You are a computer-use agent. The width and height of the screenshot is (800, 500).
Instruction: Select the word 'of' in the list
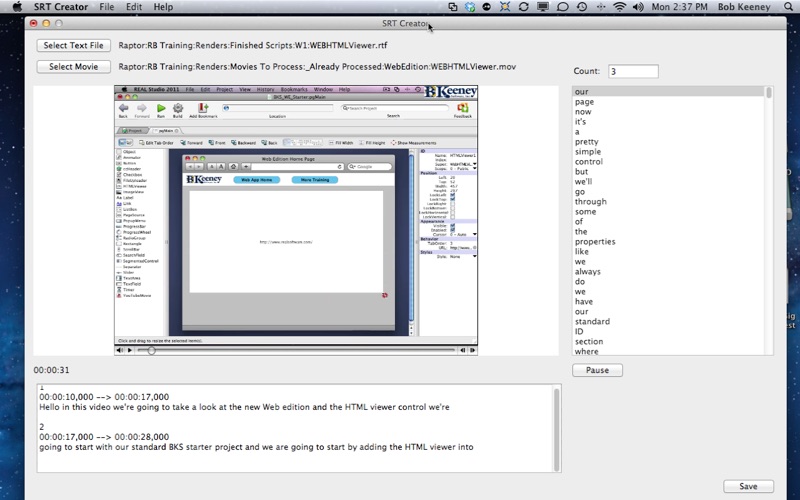(x=579, y=222)
